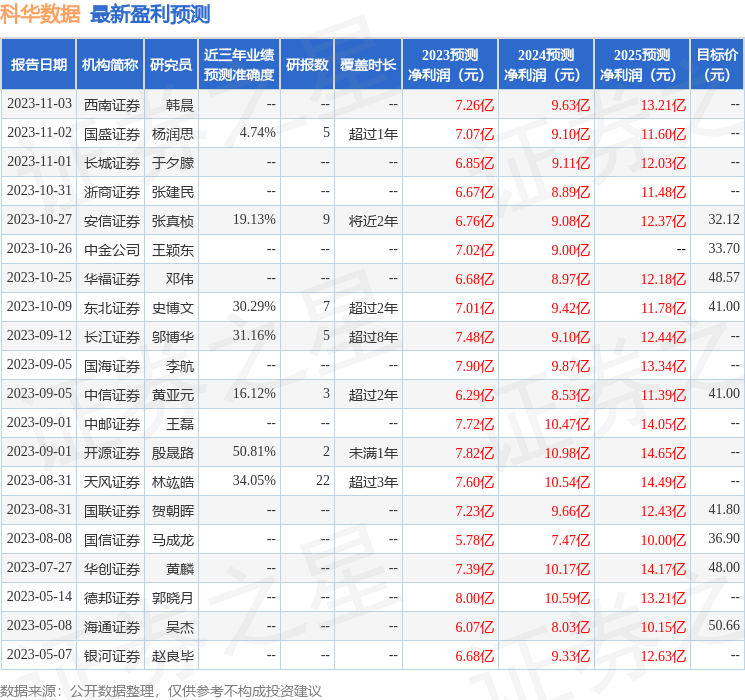Click coverage duration 超过3年
The image size is (745, 700).
373,482
